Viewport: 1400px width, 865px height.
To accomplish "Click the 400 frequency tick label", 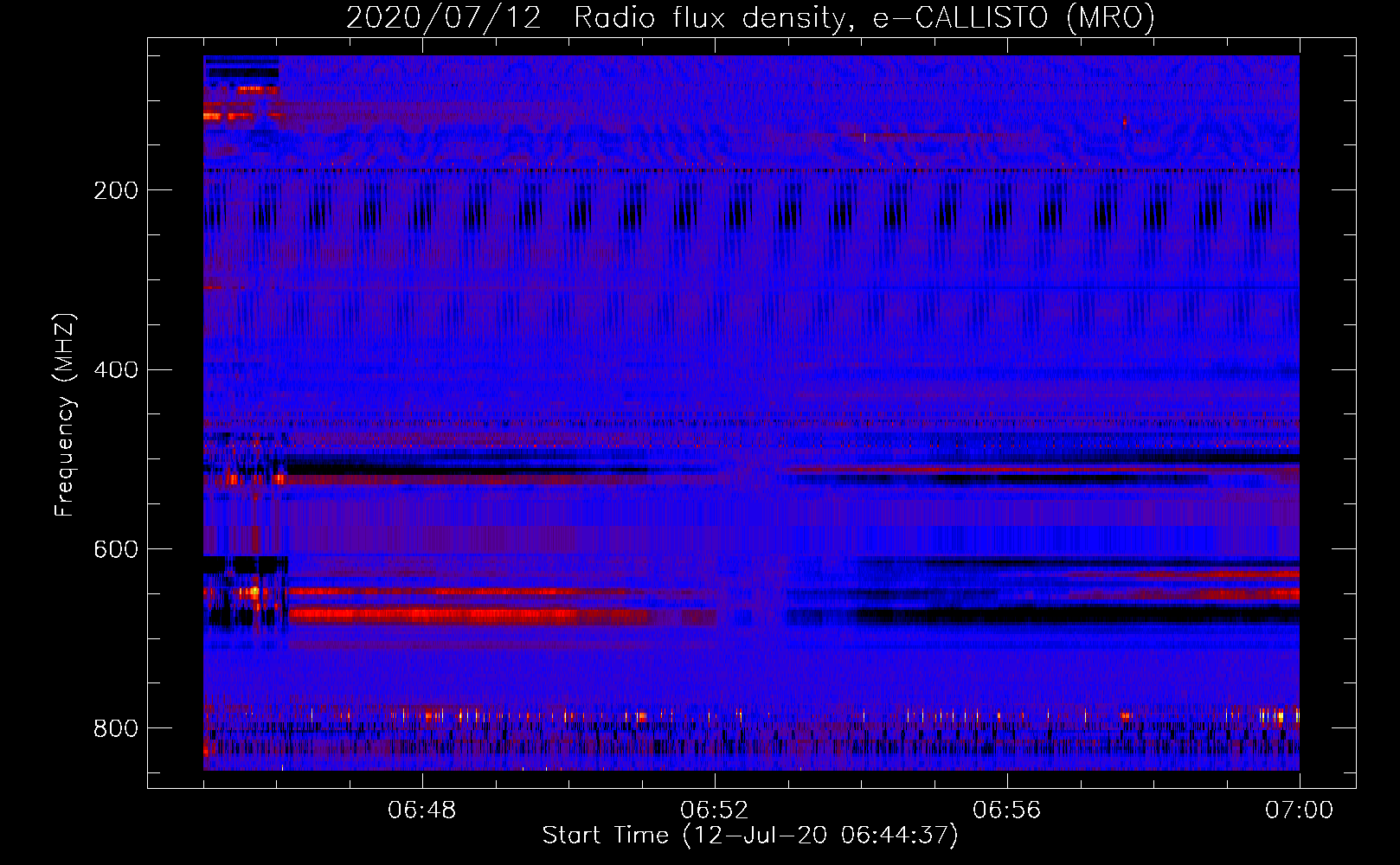I will (115, 370).
